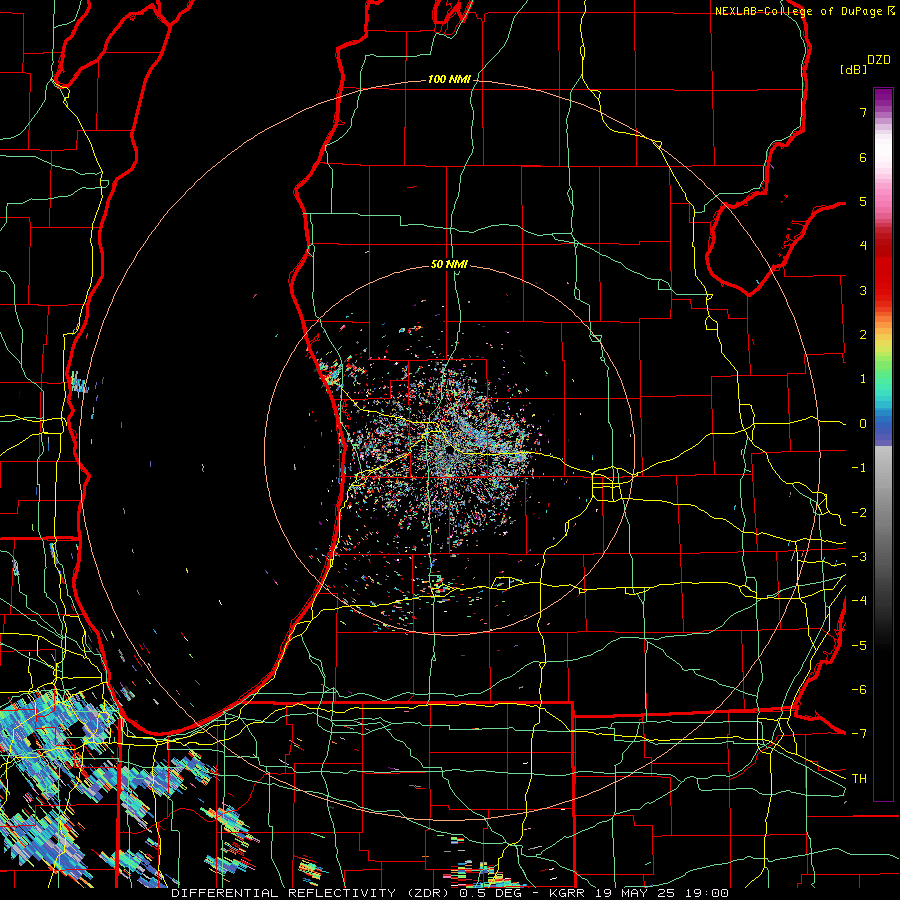The image size is (900, 900).
Task: Click the 3 value on the ZDR scale
Action: point(863,290)
